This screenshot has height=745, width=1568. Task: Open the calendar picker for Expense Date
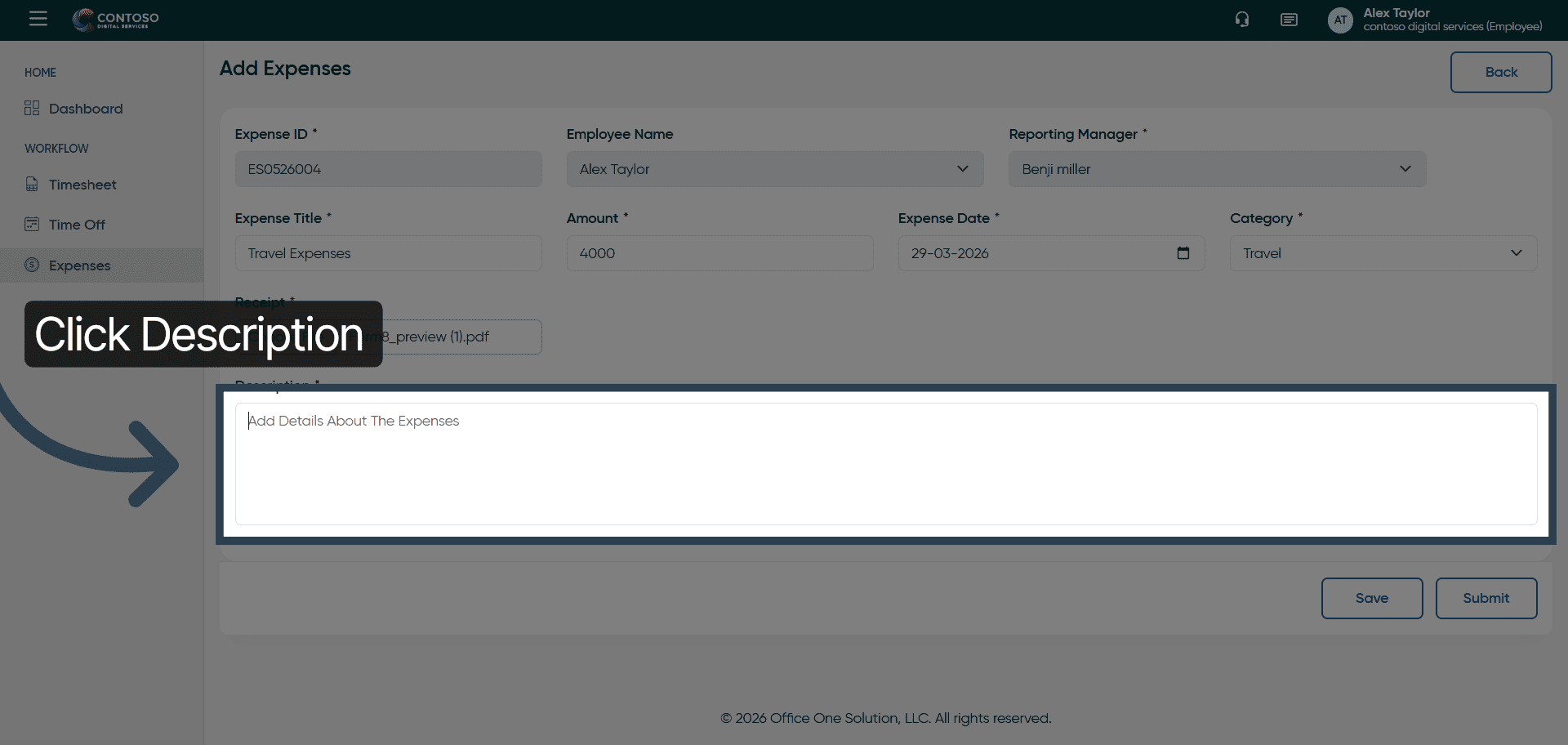click(x=1183, y=253)
